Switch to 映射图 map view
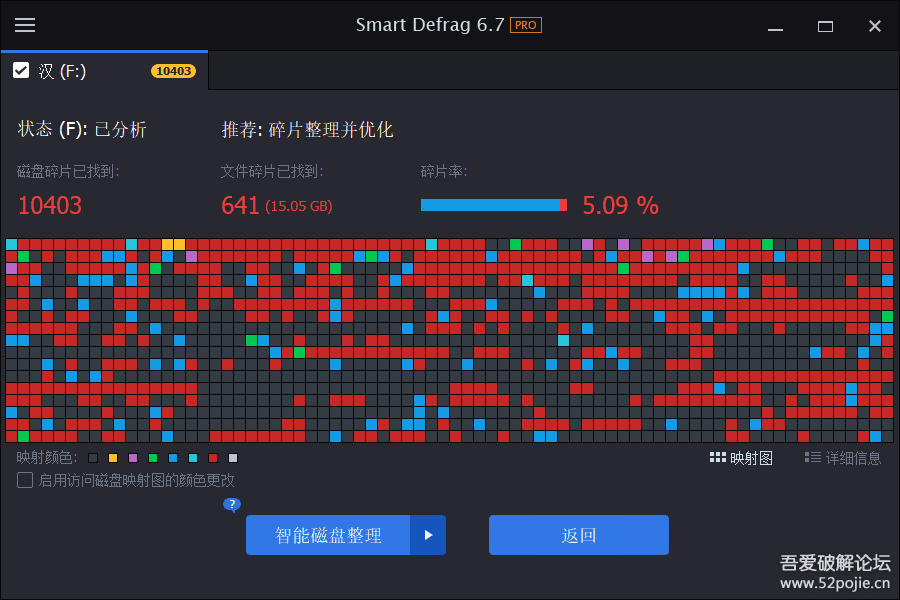 741,458
